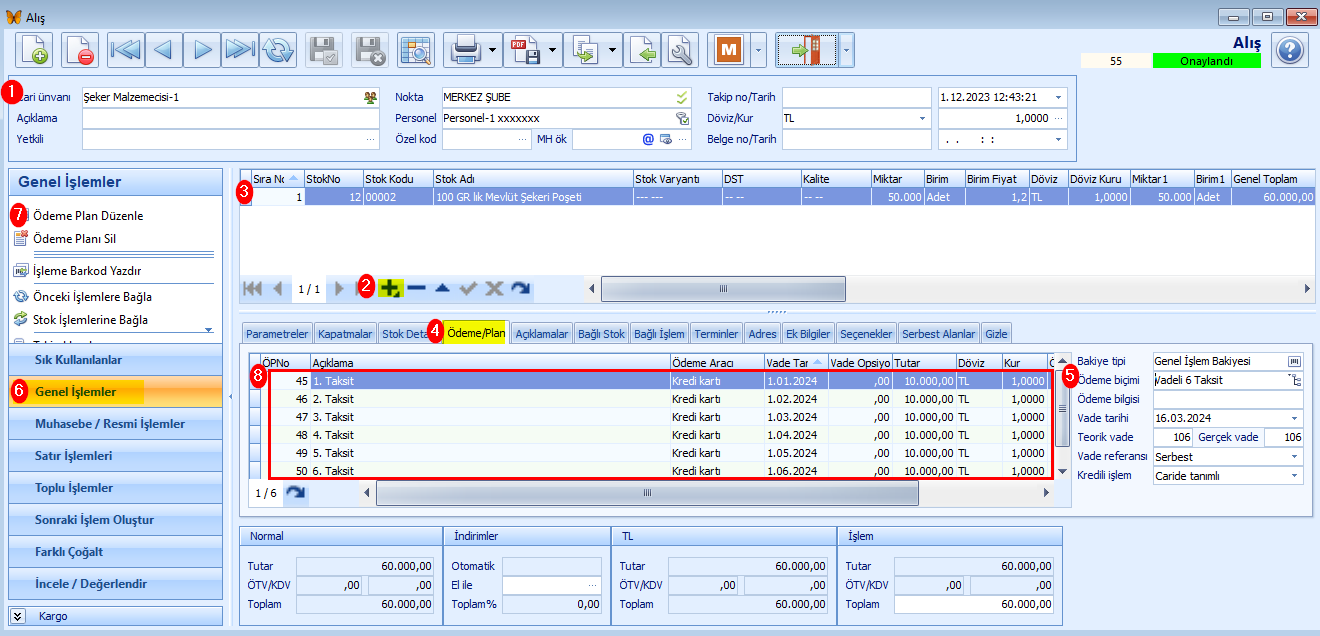Click the exit door icon
Screen dimensions: 1320x636
(806, 49)
